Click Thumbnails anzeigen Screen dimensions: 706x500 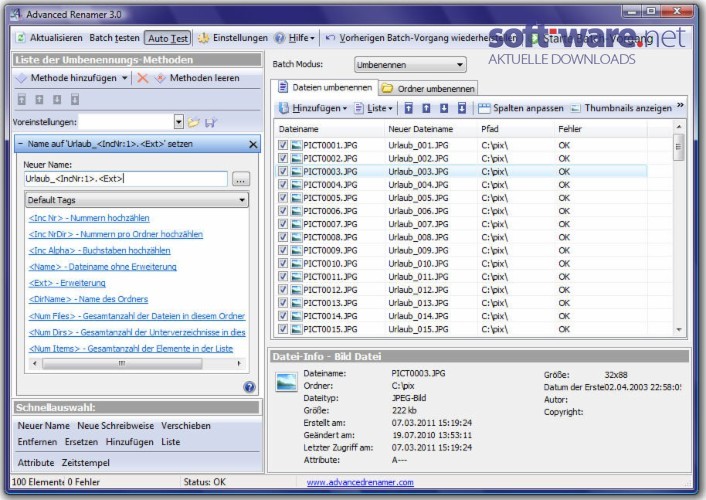click(x=621, y=108)
